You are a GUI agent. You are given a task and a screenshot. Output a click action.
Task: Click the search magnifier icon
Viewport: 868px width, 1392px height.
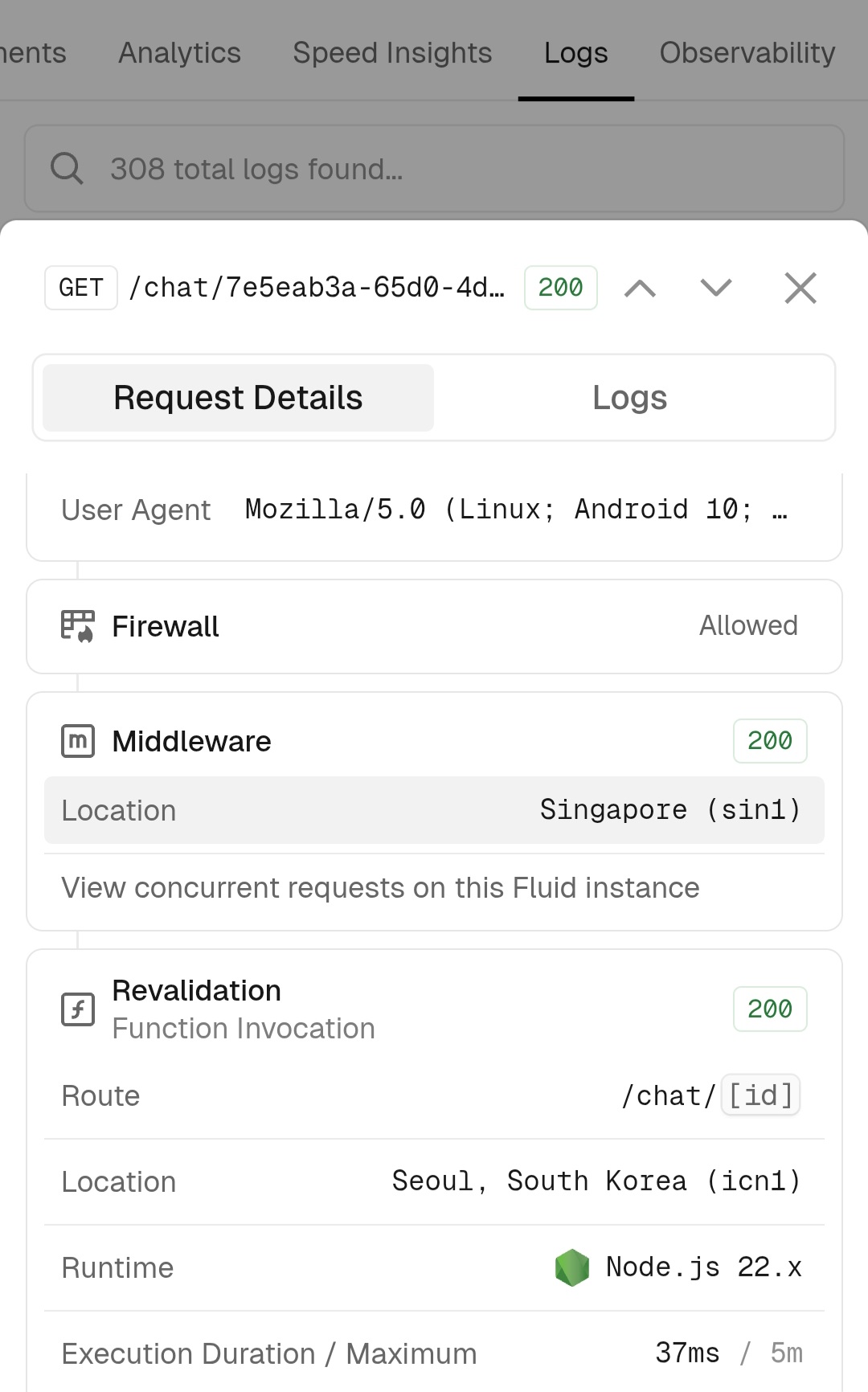coord(67,169)
